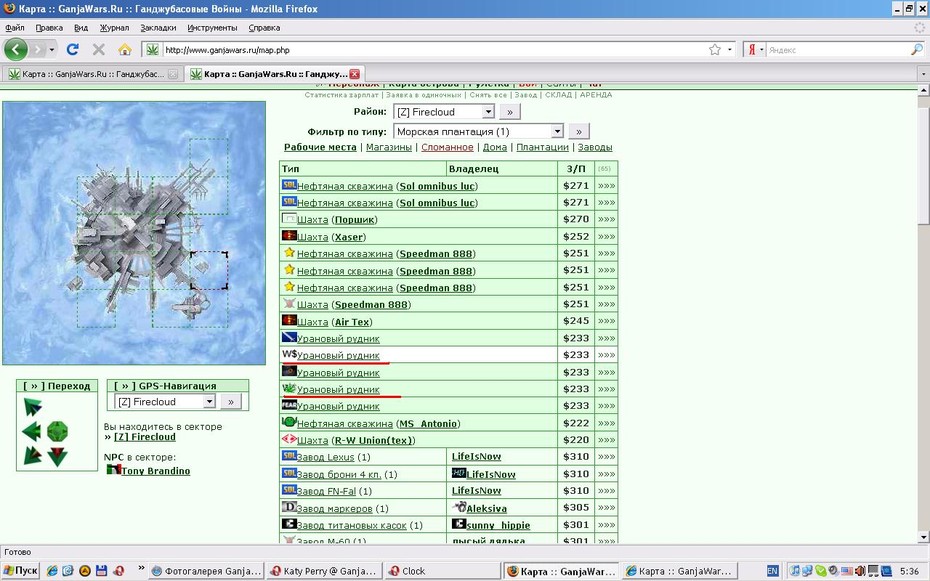Click the green octagon center navigation icon
The image size is (930, 581).
(58, 431)
